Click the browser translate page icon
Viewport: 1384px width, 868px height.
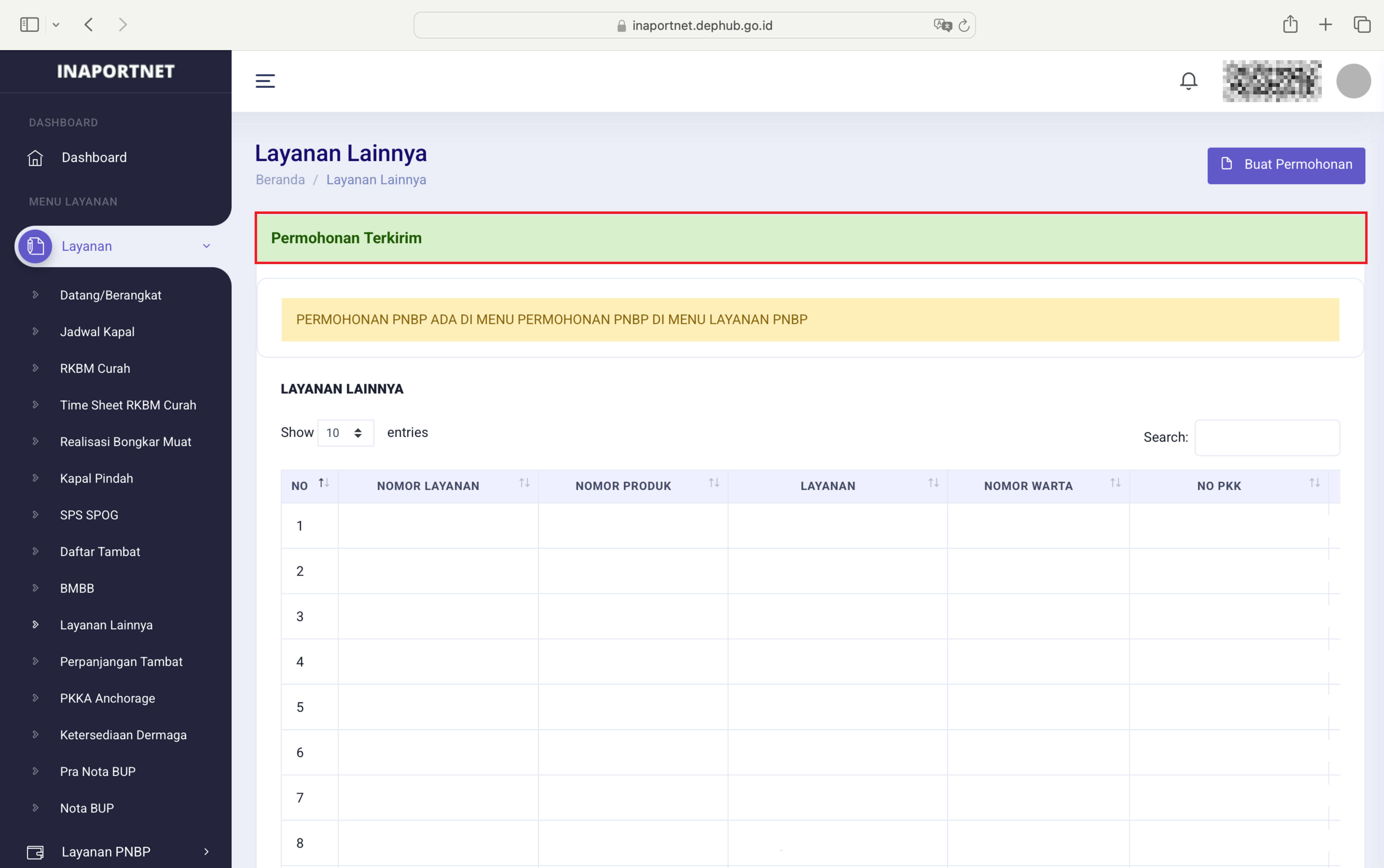[942, 25]
